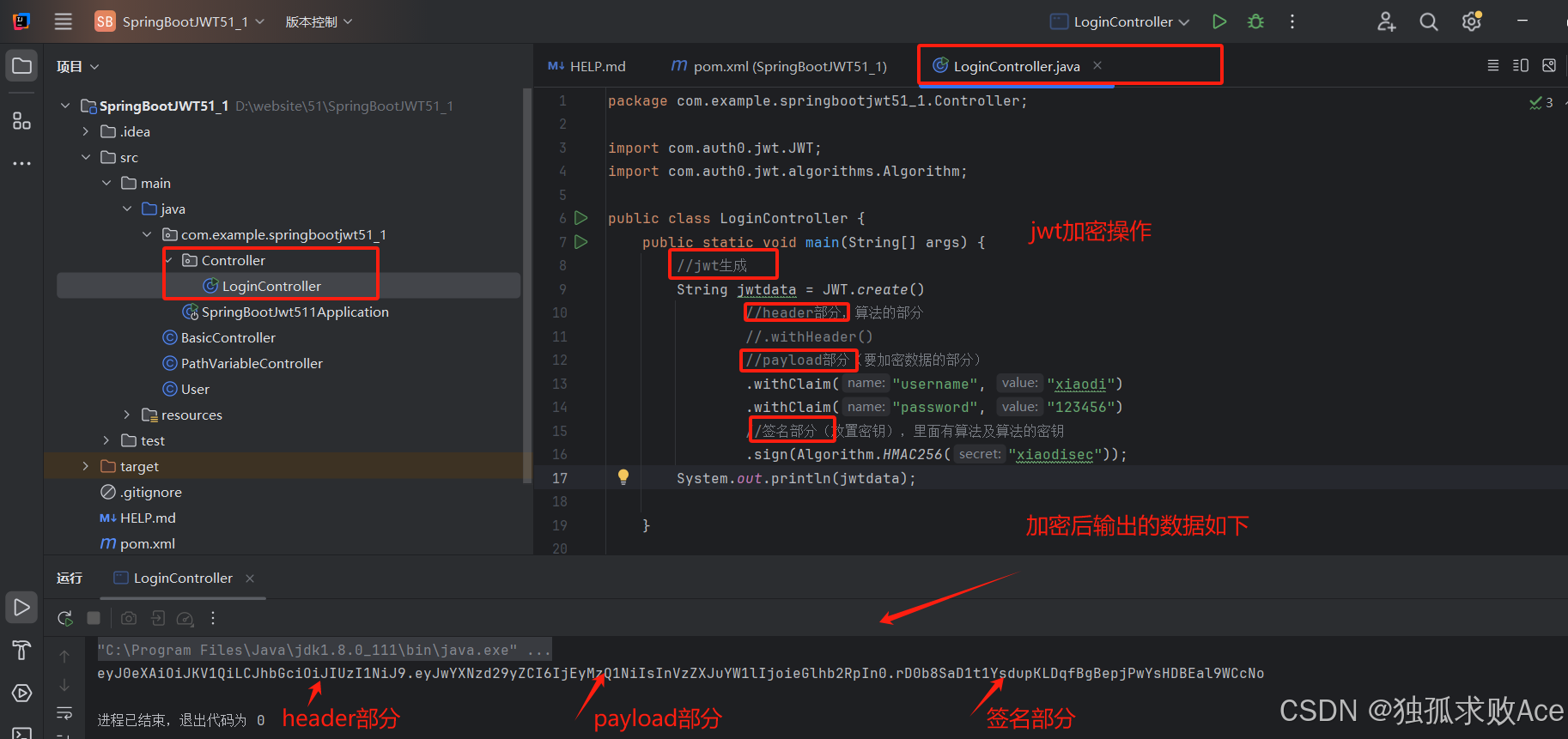Open the inspection widget showing 3 warnings

[x=1541, y=103]
